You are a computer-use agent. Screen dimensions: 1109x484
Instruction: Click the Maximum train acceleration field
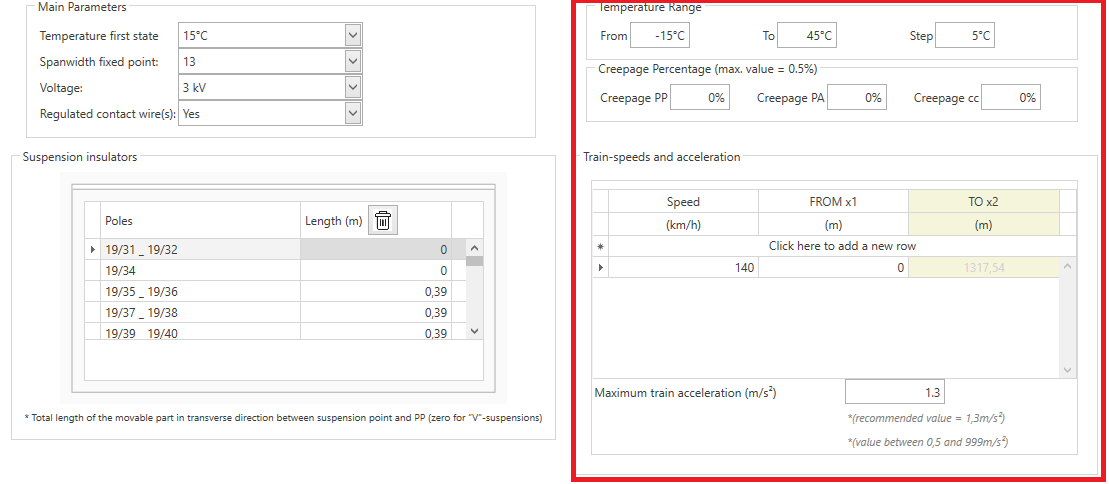(893, 393)
